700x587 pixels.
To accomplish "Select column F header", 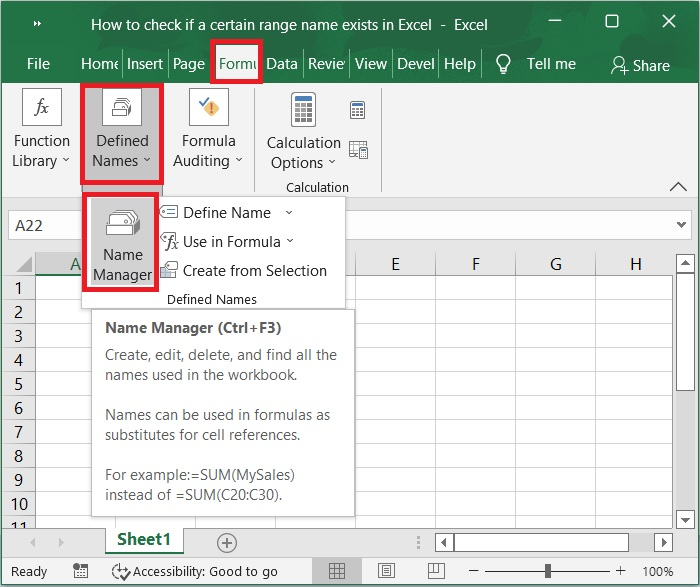I will pos(475,264).
